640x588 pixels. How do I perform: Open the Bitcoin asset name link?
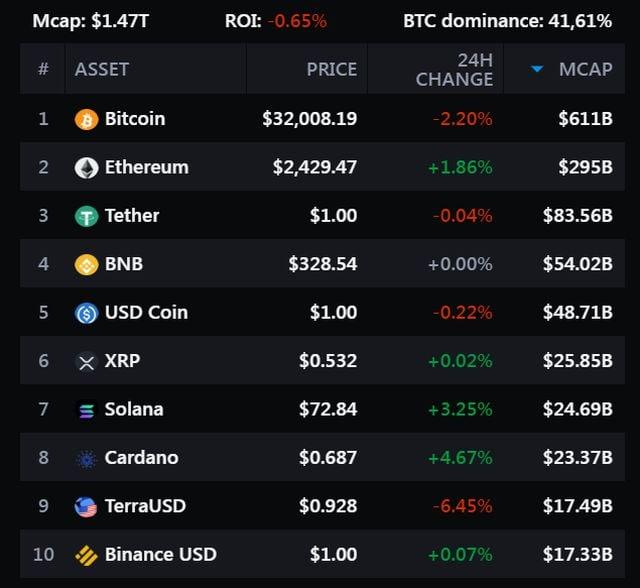tap(135, 119)
